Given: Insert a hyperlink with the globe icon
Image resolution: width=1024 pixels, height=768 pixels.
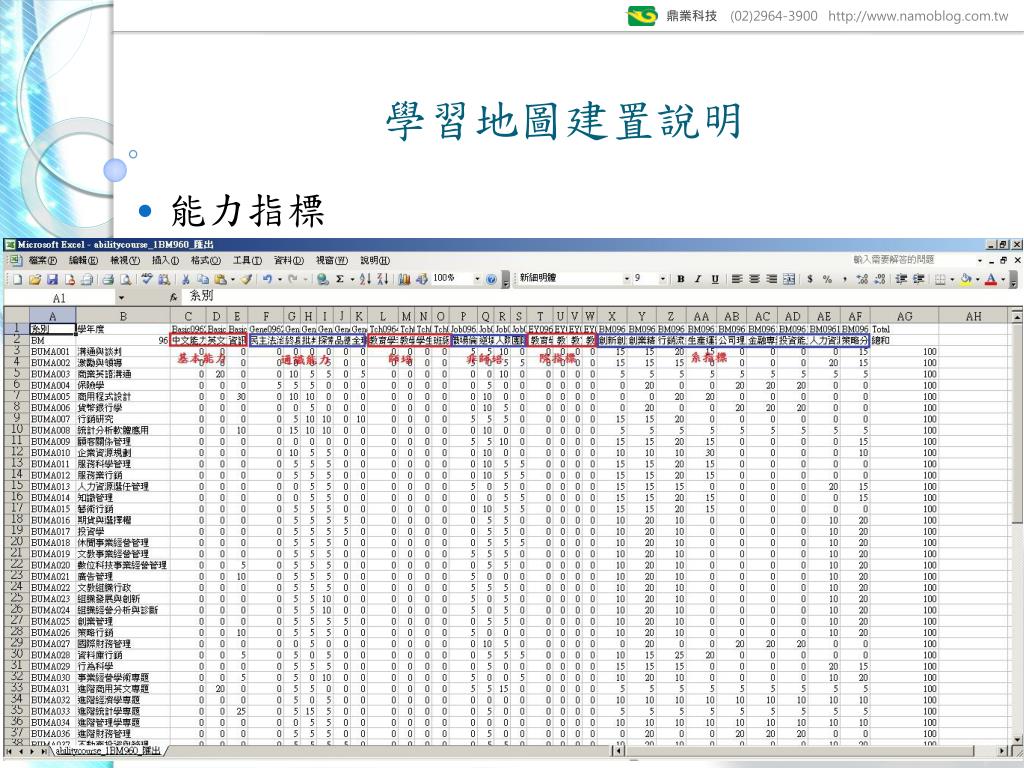Looking at the screenshot, I should click(x=323, y=280).
